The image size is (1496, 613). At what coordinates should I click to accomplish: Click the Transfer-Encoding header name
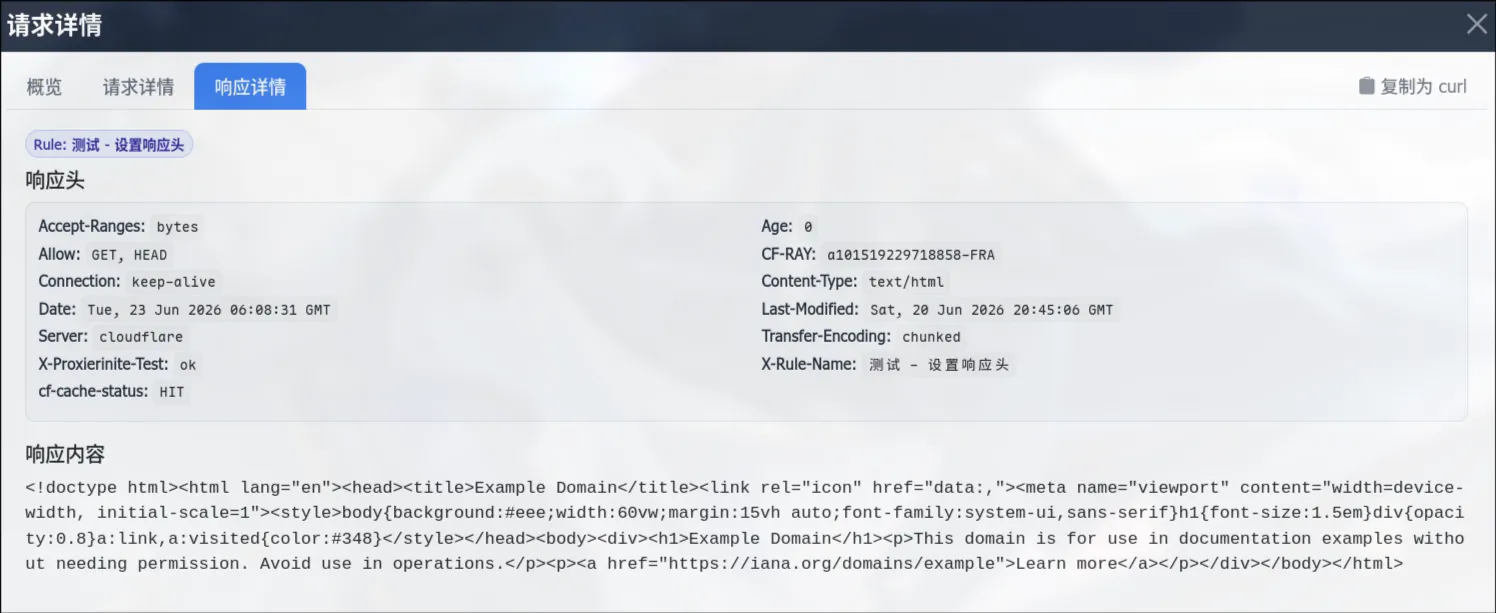(826, 336)
